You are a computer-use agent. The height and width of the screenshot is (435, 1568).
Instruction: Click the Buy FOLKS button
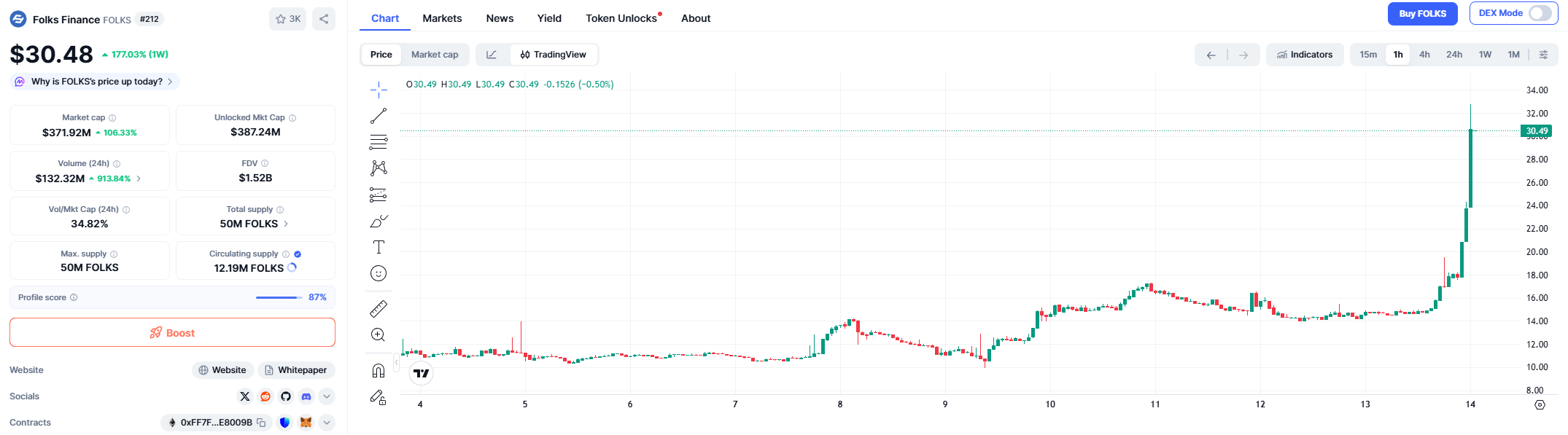(1421, 14)
